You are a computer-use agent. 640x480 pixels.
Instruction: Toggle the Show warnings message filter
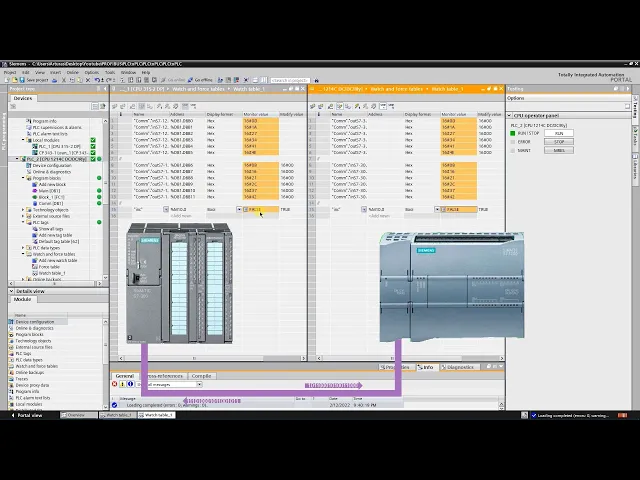pyautogui.click(x=122, y=384)
